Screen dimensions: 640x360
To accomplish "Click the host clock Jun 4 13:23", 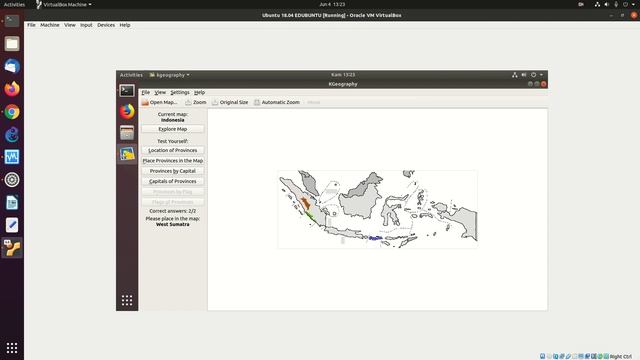I will click(x=332, y=4).
